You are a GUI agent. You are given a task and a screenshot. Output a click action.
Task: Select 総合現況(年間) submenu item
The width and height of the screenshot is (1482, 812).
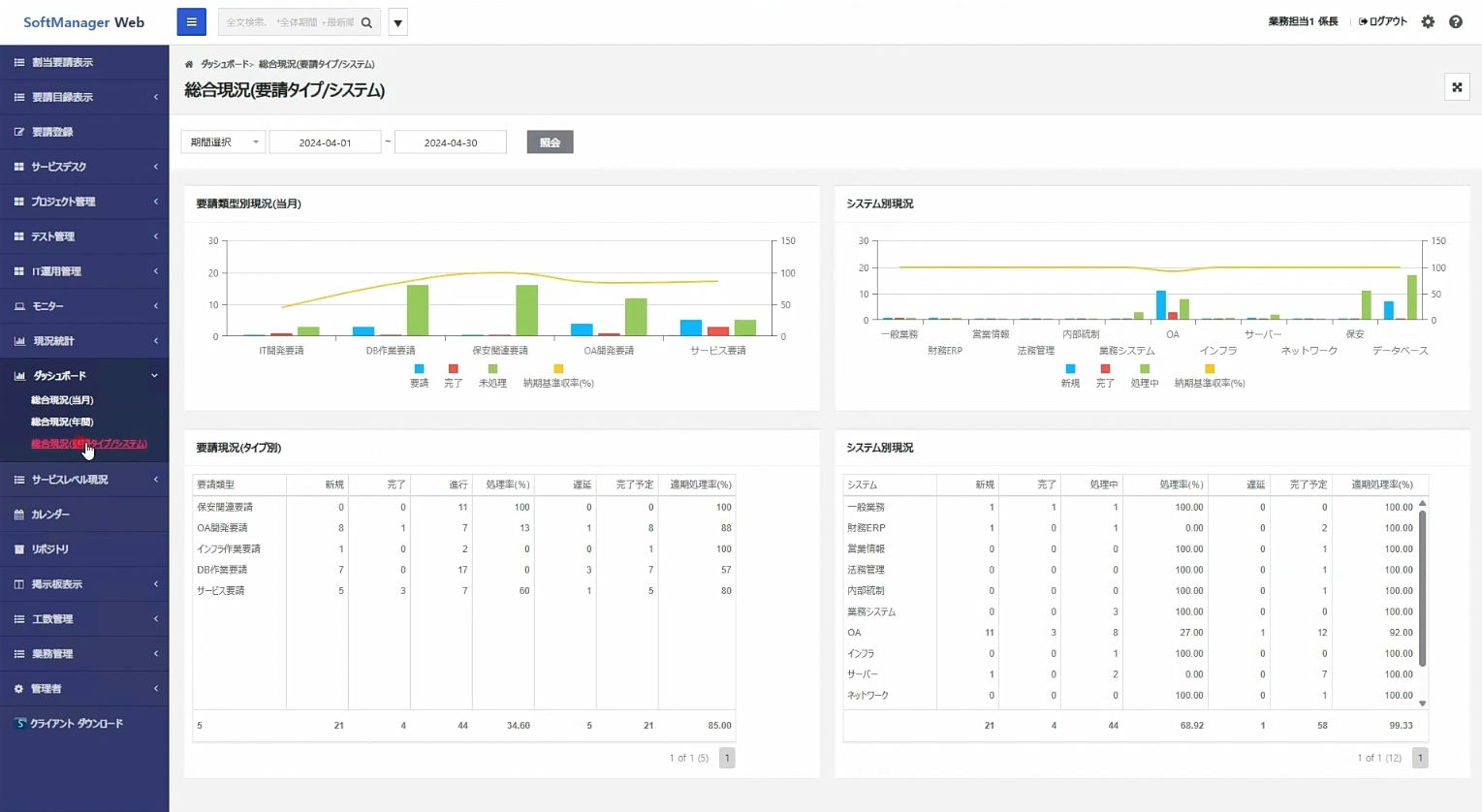(x=62, y=422)
